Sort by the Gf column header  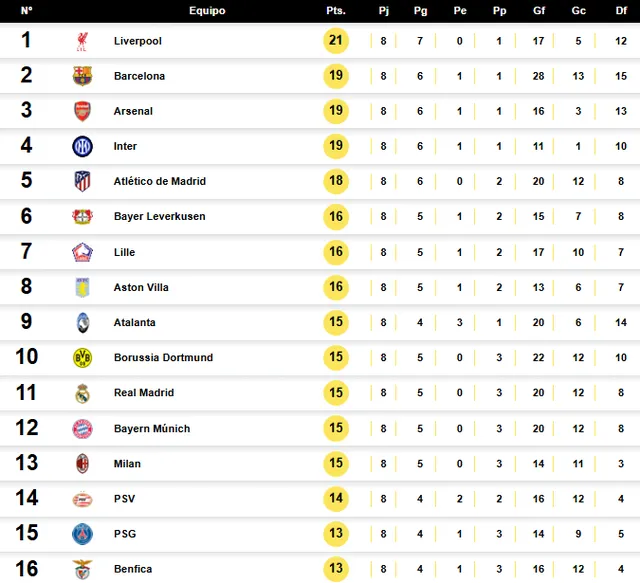(539, 11)
